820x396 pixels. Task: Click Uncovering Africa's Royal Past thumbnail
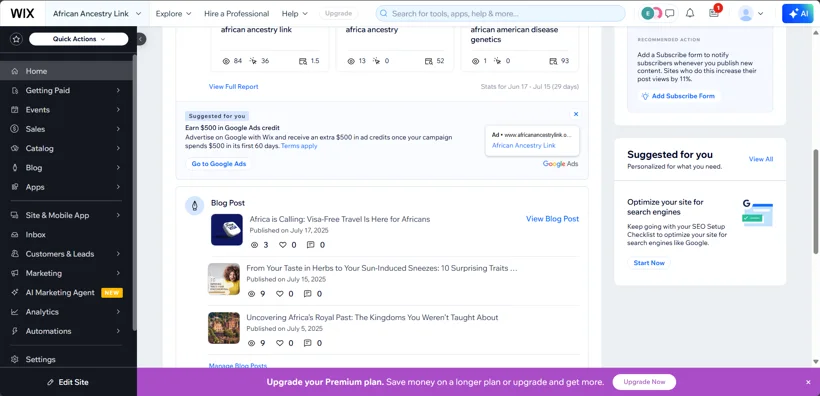224,328
